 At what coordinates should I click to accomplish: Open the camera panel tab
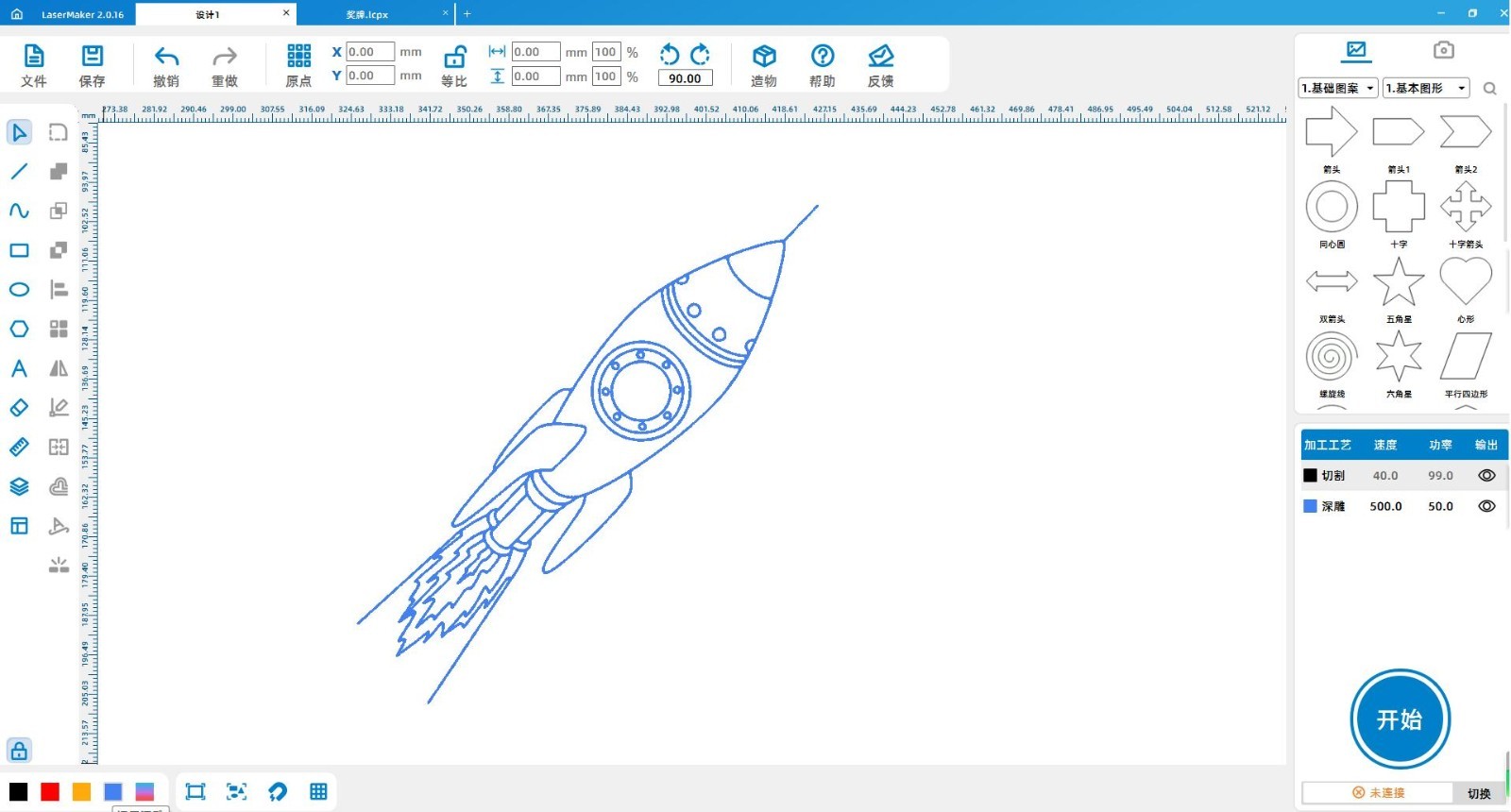[1443, 50]
